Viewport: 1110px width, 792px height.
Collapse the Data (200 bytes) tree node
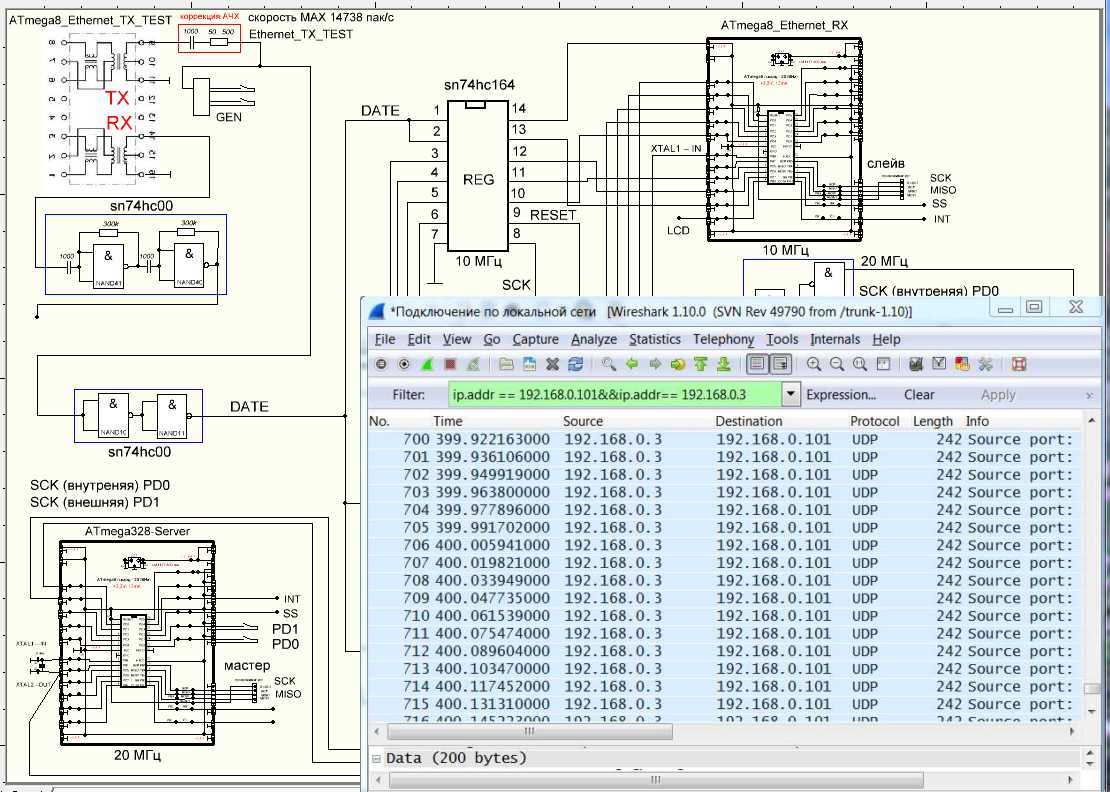pos(376,758)
